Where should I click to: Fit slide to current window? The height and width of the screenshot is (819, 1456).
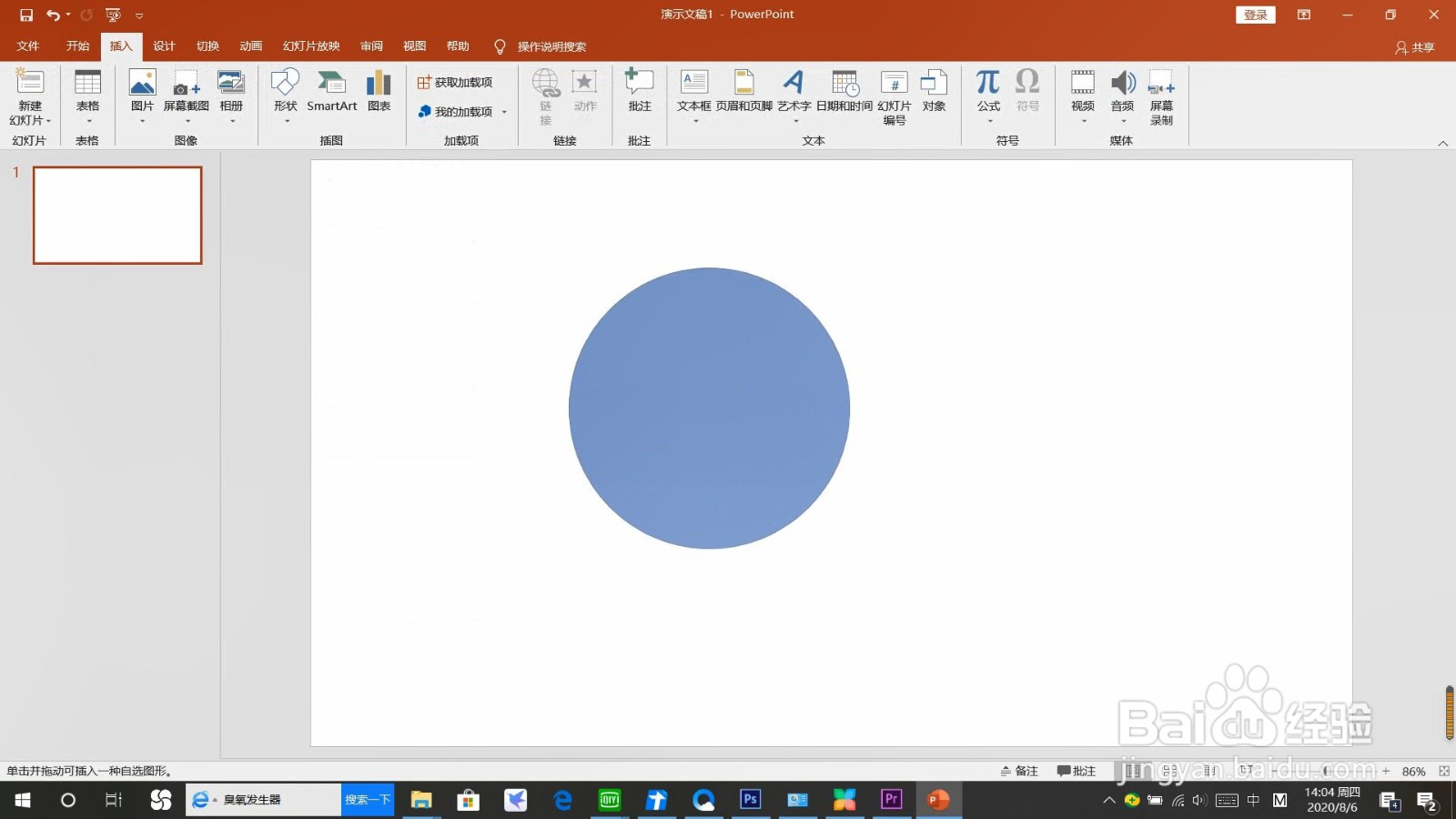click(1444, 771)
